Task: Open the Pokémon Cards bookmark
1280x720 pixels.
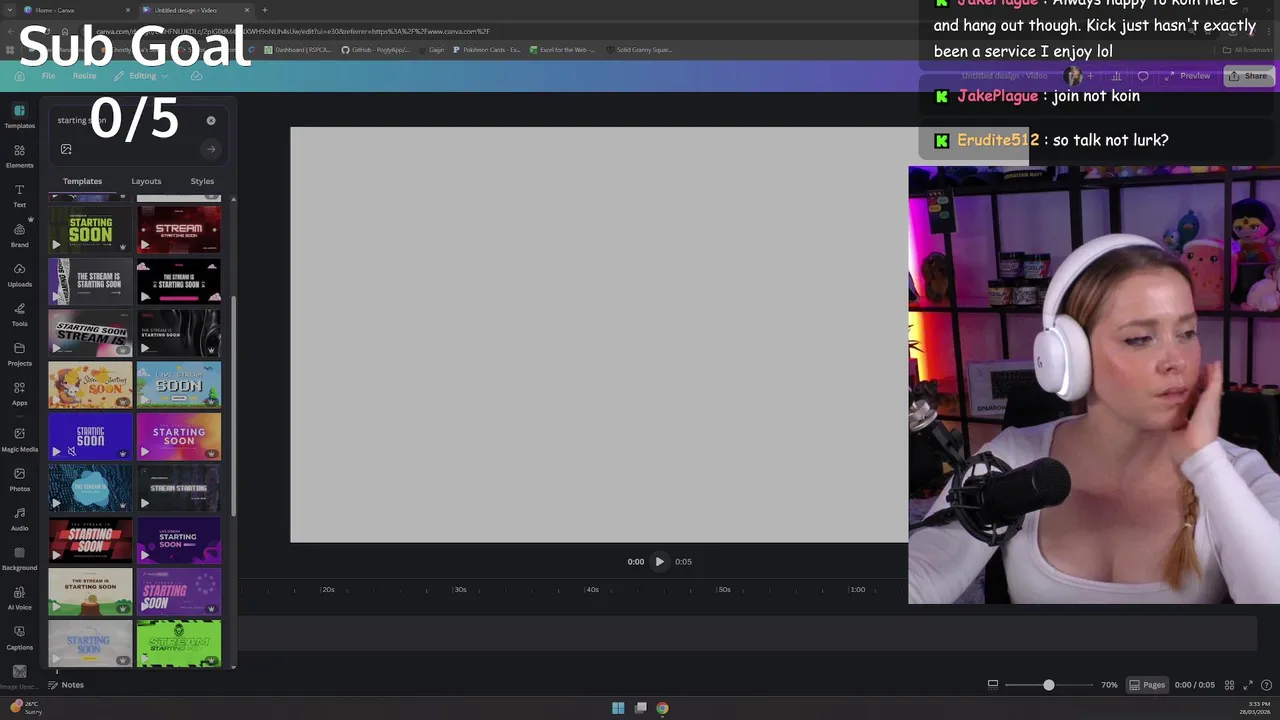Action: pyautogui.click(x=487, y=50)
